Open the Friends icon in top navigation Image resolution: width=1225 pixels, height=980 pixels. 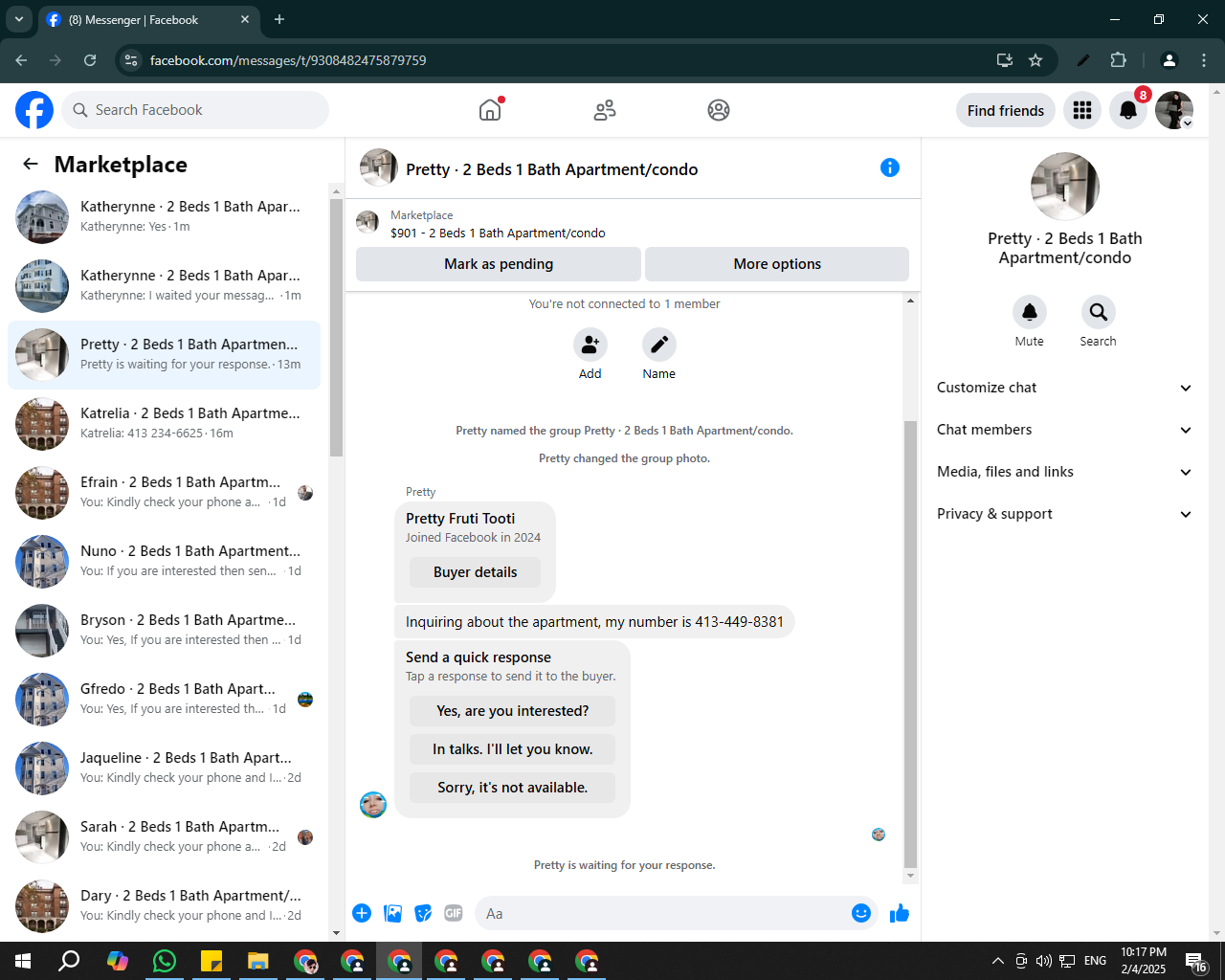[x=605, y=110]
